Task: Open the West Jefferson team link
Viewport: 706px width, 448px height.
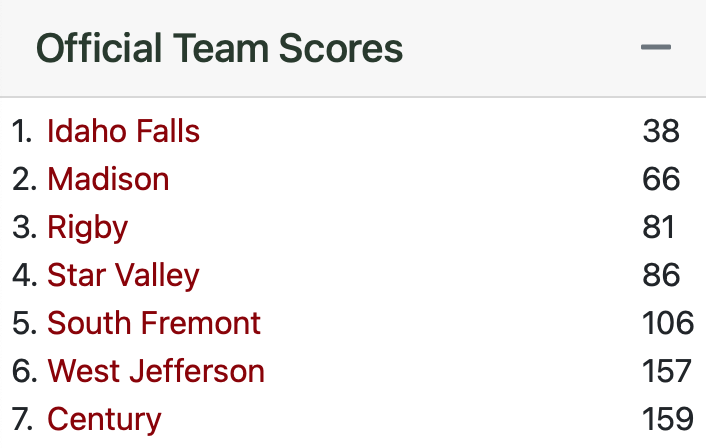Action: coord(156,371)
